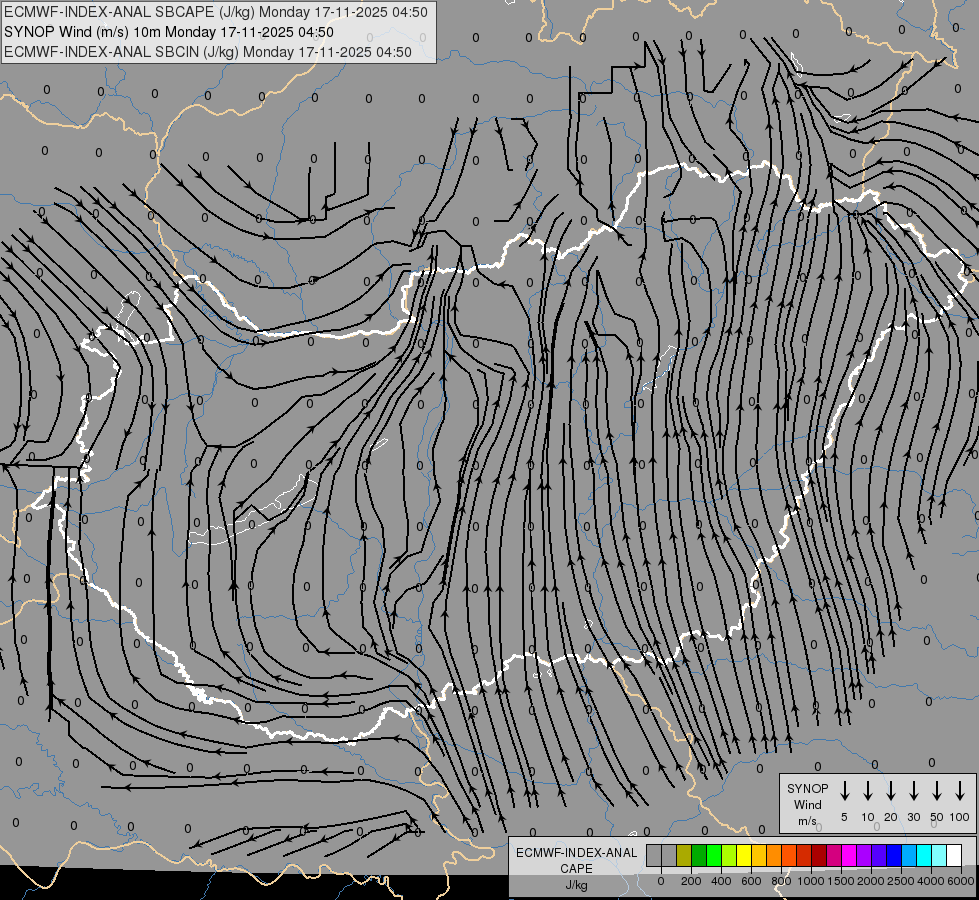This screenshot has height=900, width=979.
Task: Click the SBCIN title line in header
Action: (x=208, y=52)
